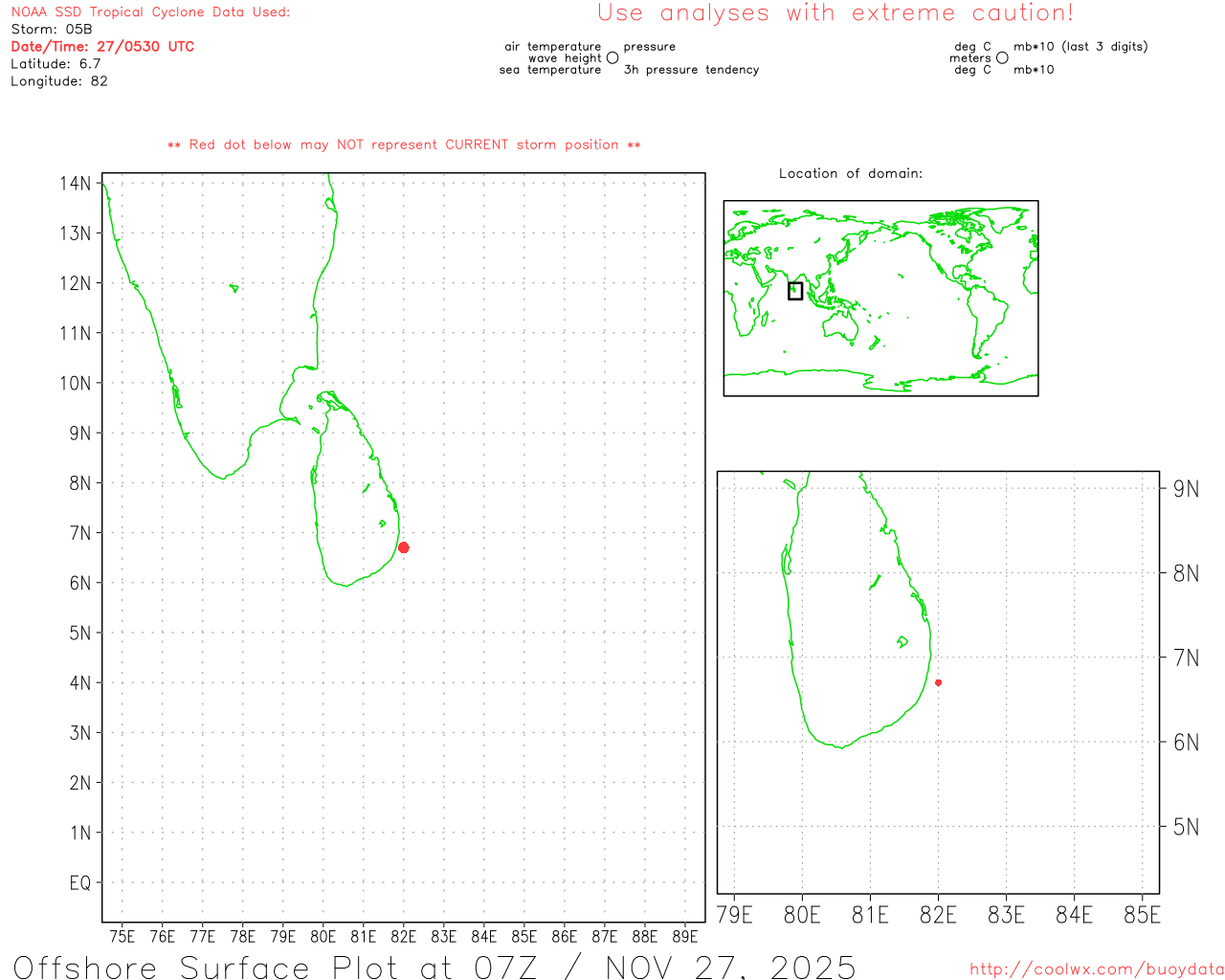The width and height of the screenshot is (1225, 980).
Task: Click the black domain rectangle on the world map
Action: [795, 291]
